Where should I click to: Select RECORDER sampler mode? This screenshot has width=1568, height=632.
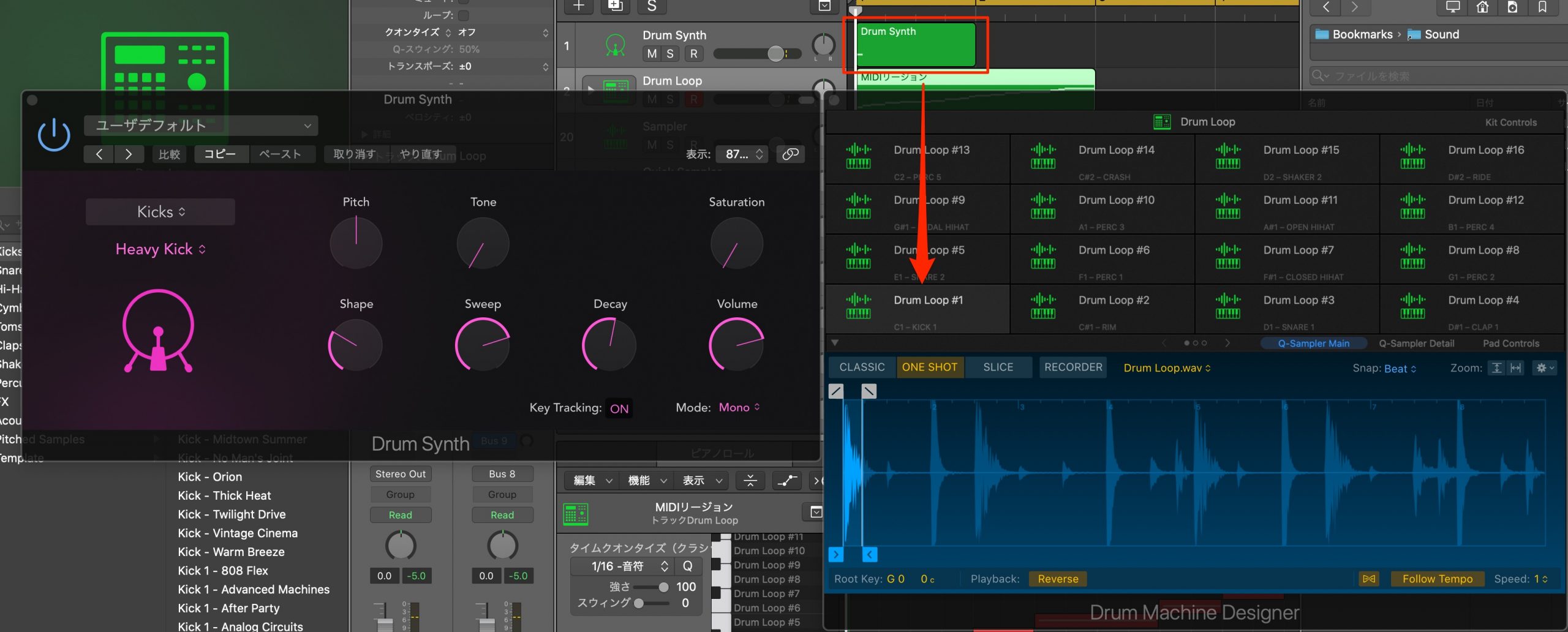click(x=1073, y=367)
